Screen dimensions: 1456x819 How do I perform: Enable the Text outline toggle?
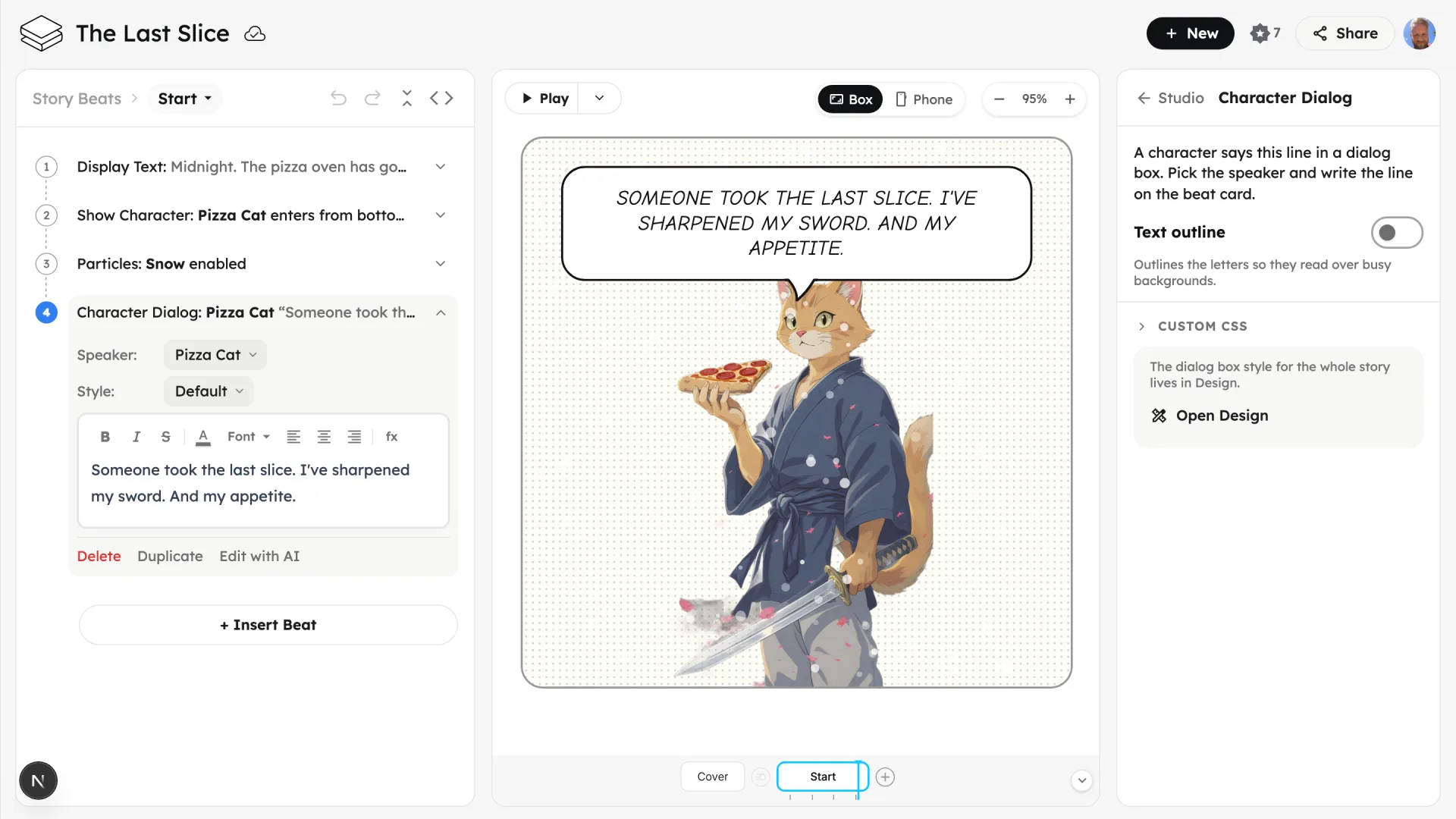pos(1396,233)
